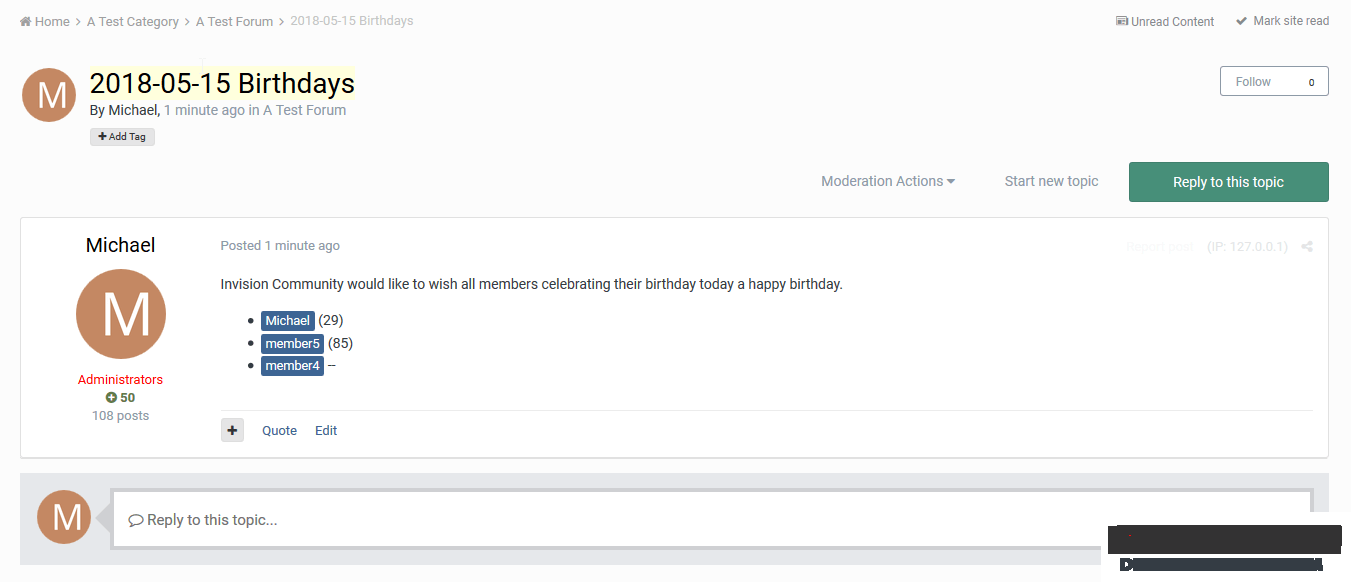Add a reaction with the plus icon

[x=232, y=429]
